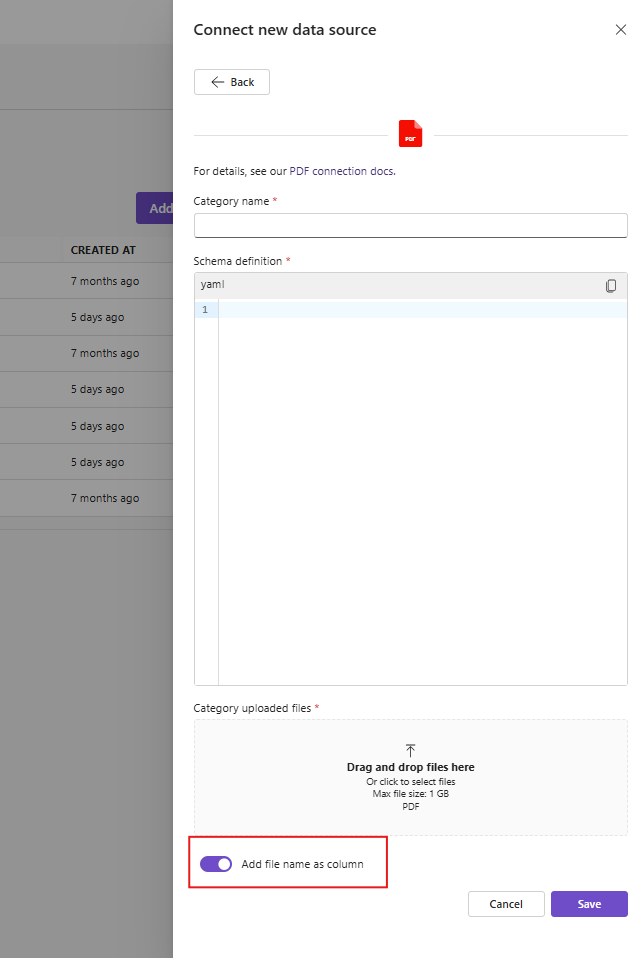Click the CREATED AT column header

[103, 250]
